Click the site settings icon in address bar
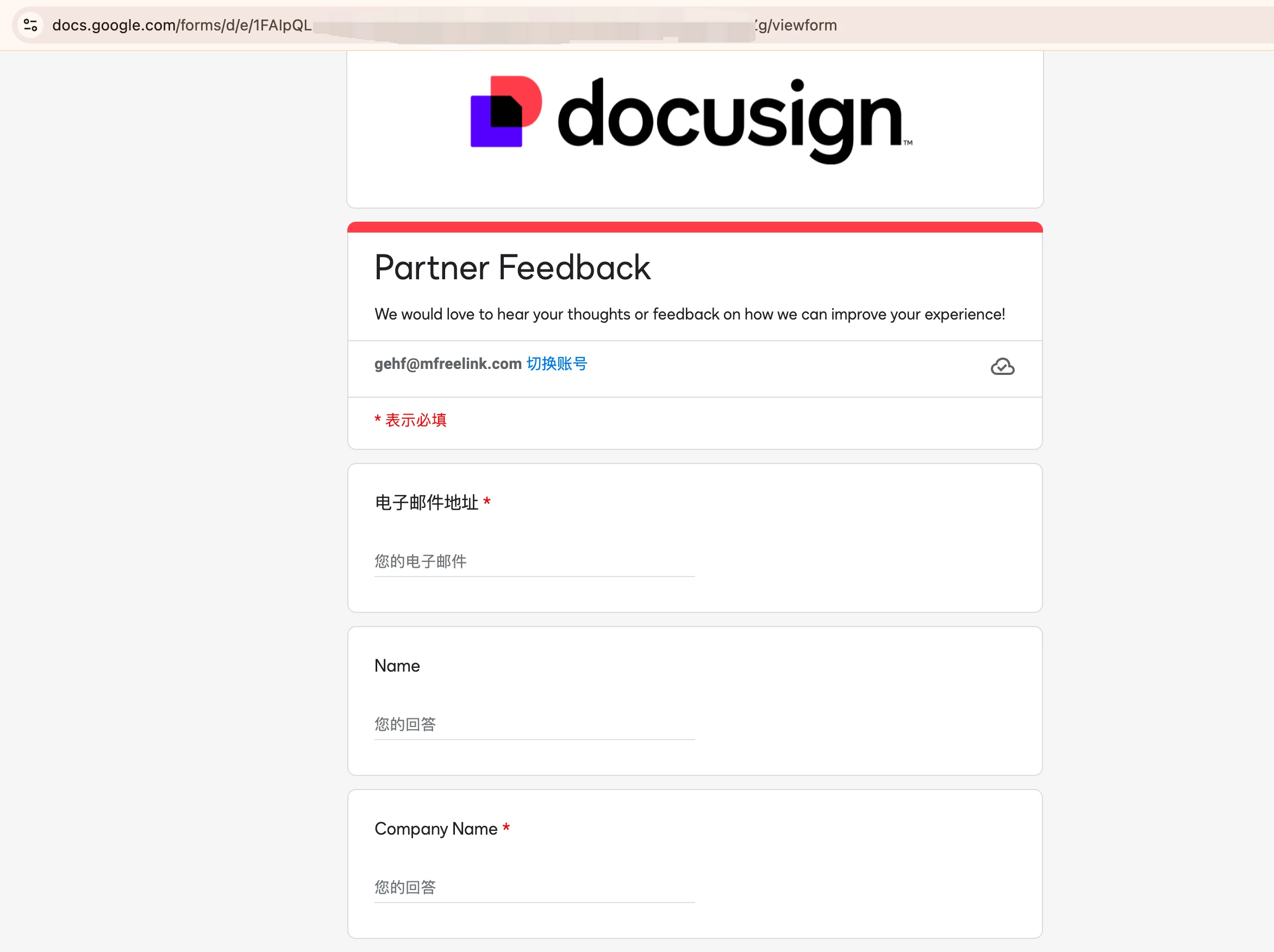The height and width of the screenshot is (952, 1274). 30,26
